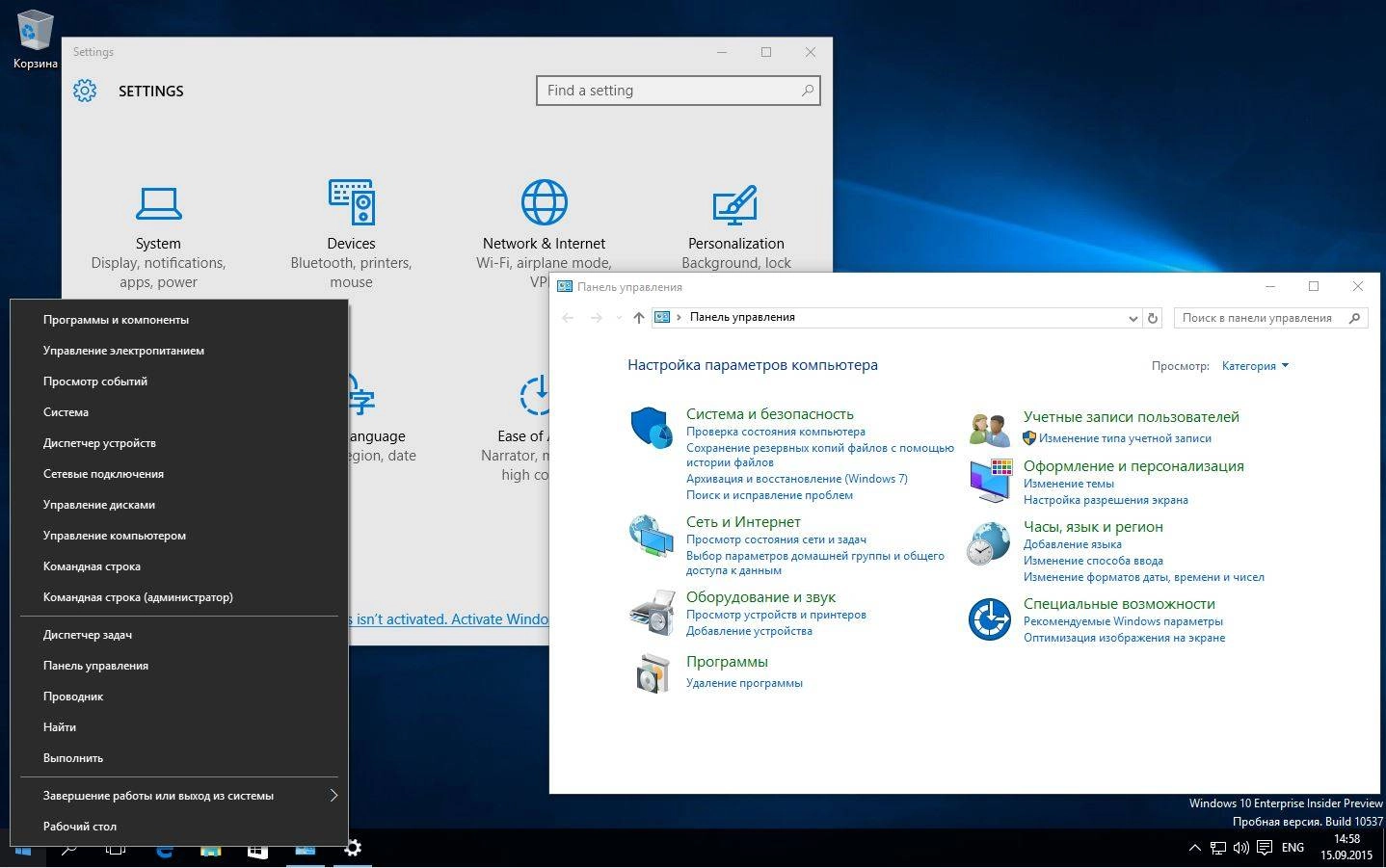Select Командная строка (администратор) menu entry
The height and width of the screenshot is (868, 1386).
pos(178,597)
